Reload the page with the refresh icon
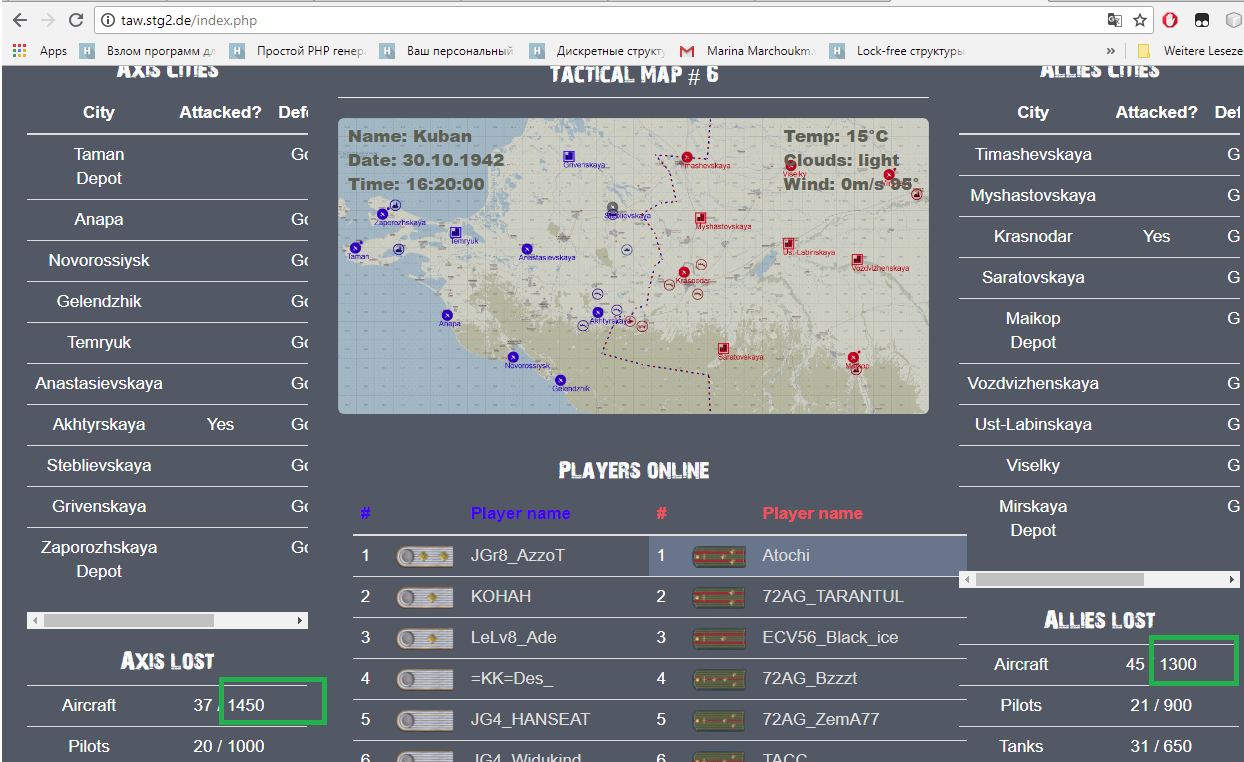Viewport: 1244px width, 762px height. tap(76, 20)
